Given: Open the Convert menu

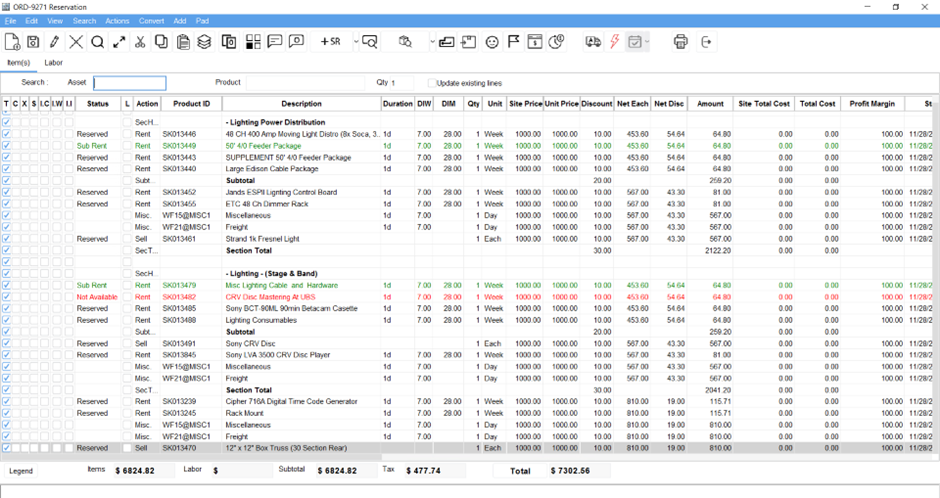Looking at the screenshot, I should coord(151,20).
